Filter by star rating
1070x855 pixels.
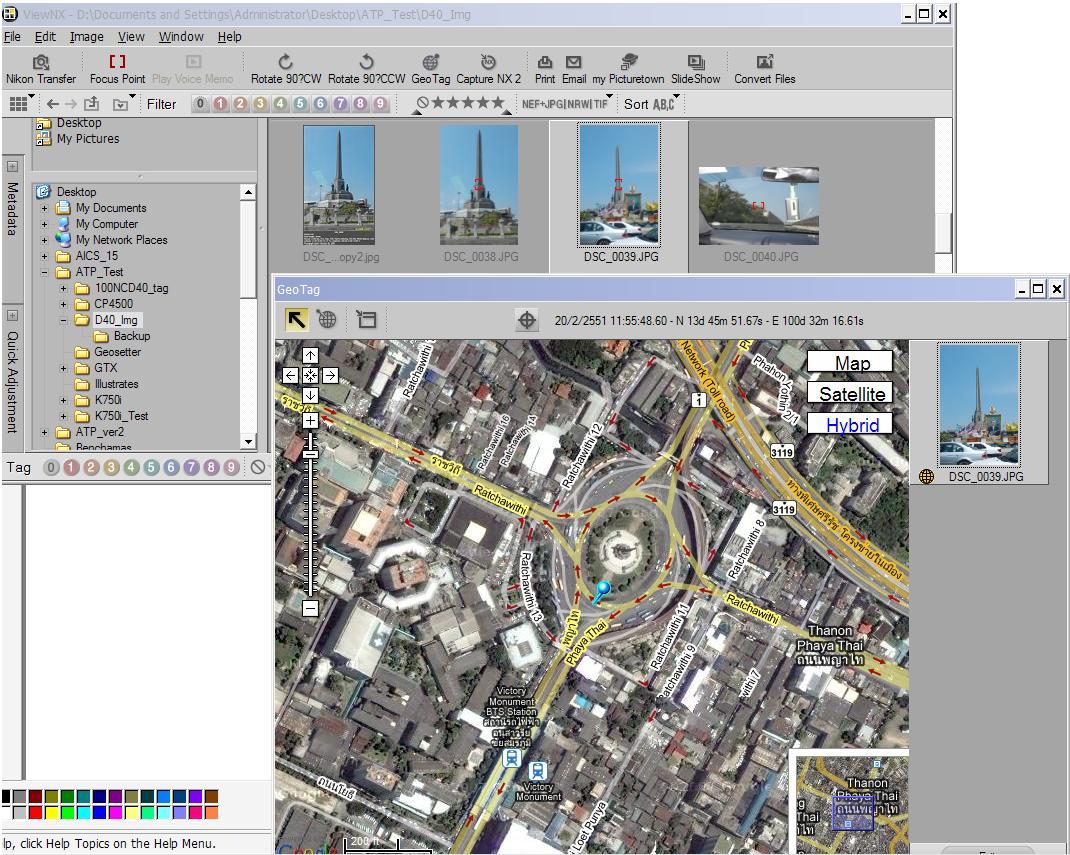pyautogui.click(x=462, y=104)
